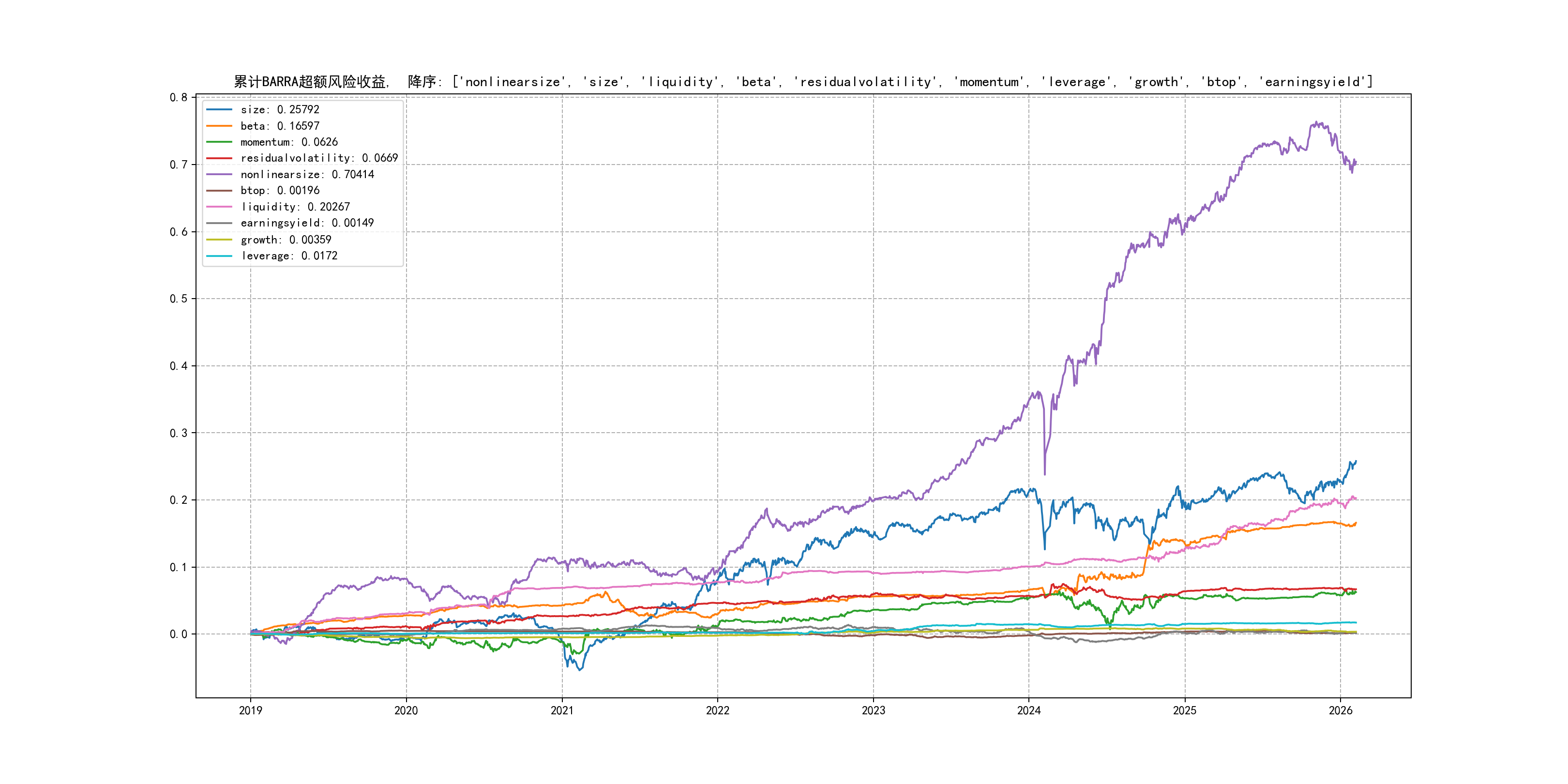1568x784 pixels.
Task: Click the pink liquidity legend line sample
Action: click(x=219, y=207)
